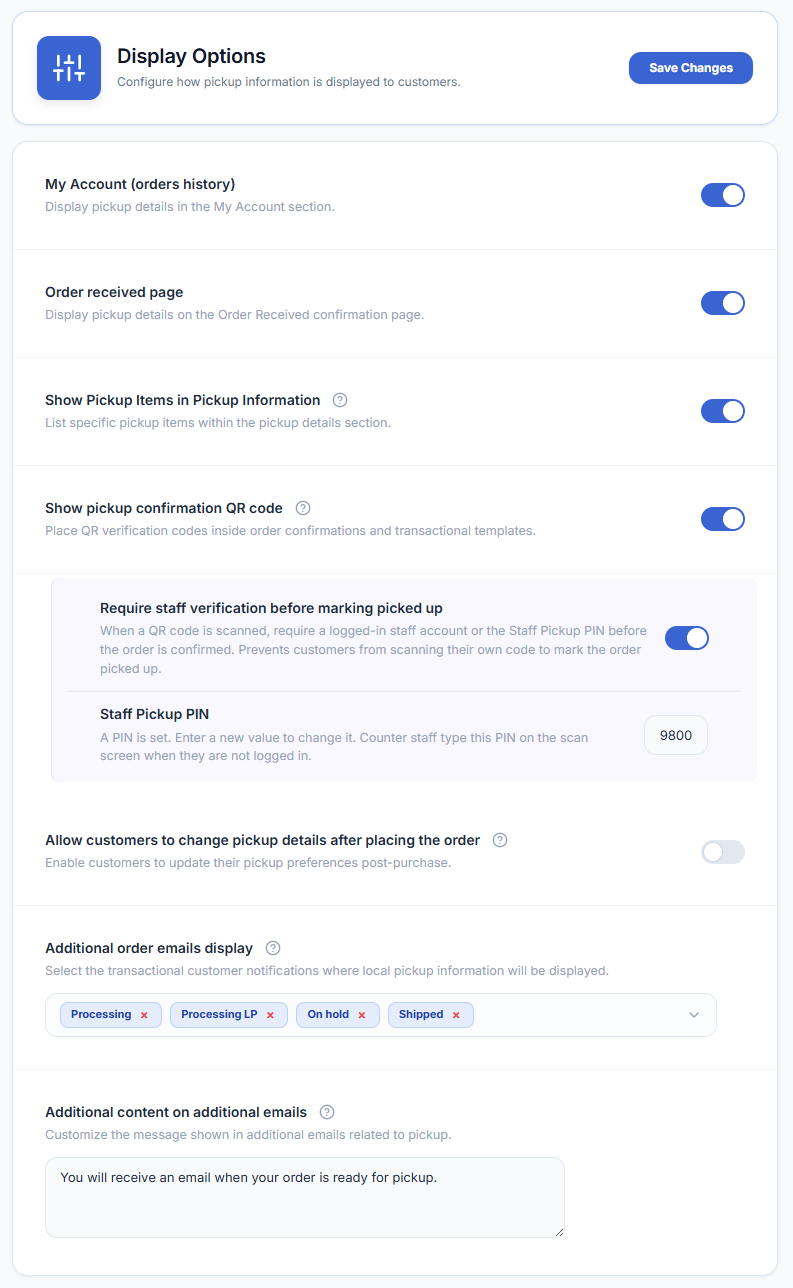Open help for Additional order emails display

pyautogui.click(x=273, y=948)
